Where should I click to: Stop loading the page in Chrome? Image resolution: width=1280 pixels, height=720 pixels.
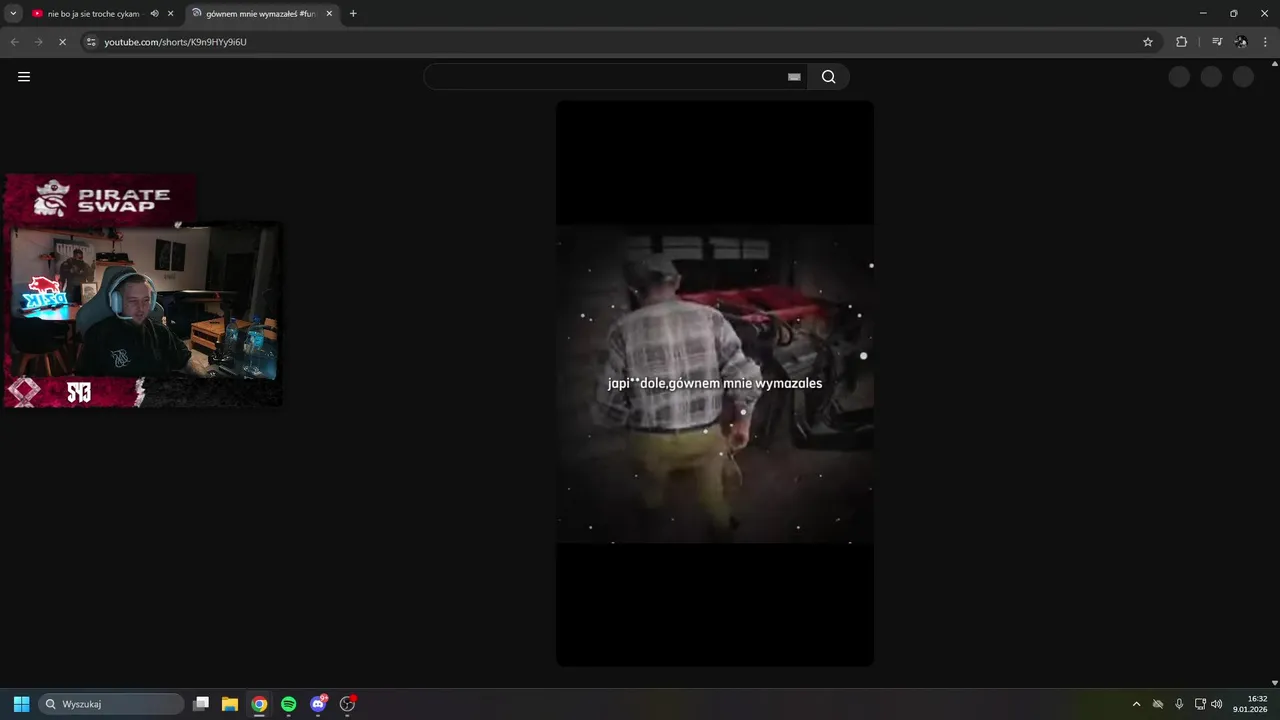tap(62, 42)
